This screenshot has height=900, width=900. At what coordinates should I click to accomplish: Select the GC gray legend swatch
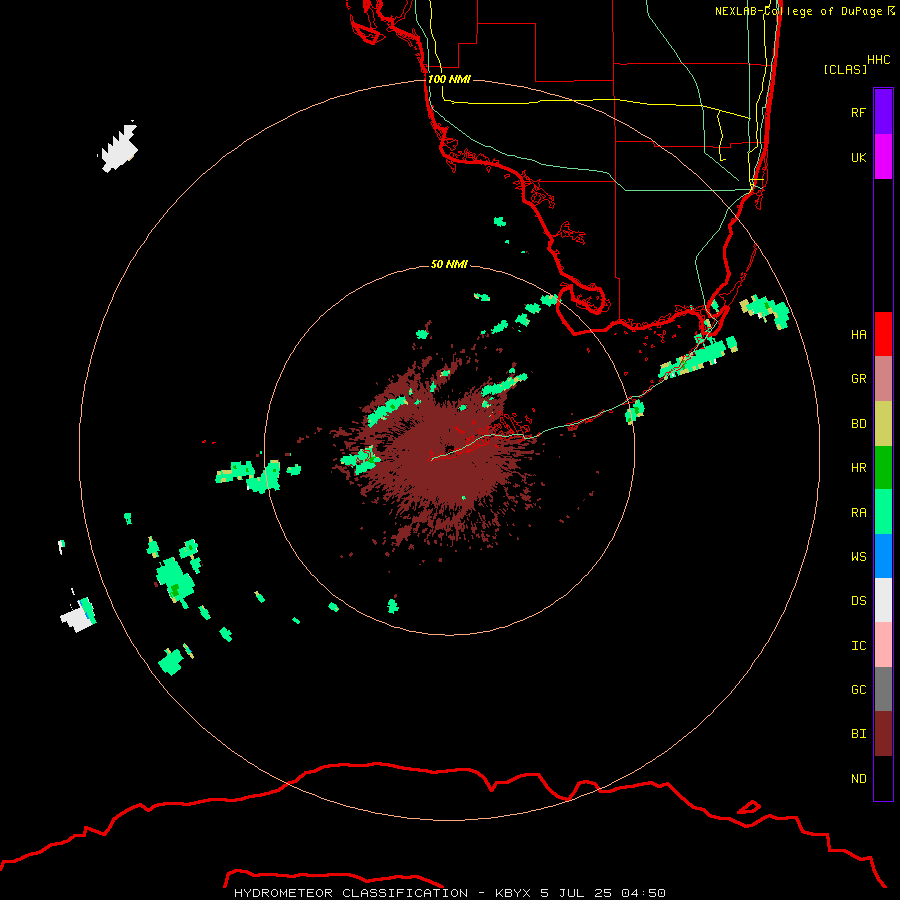pos(883,689)
